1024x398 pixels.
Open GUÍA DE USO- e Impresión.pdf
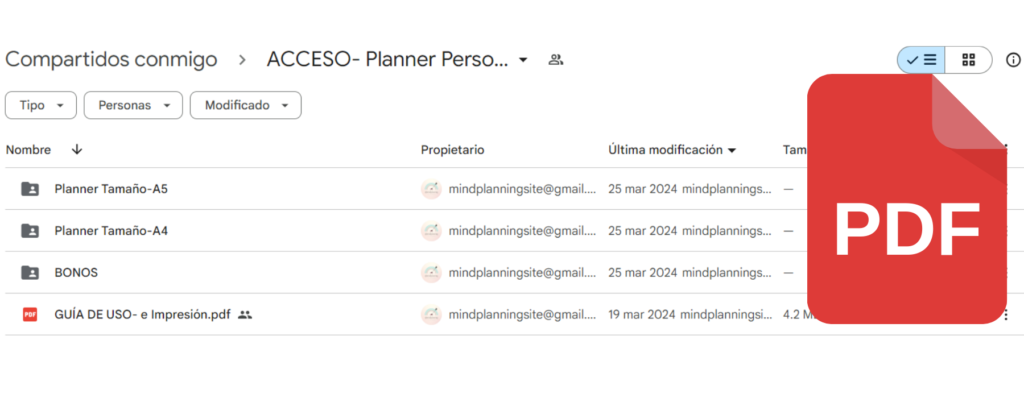click(x=142, y=314)
